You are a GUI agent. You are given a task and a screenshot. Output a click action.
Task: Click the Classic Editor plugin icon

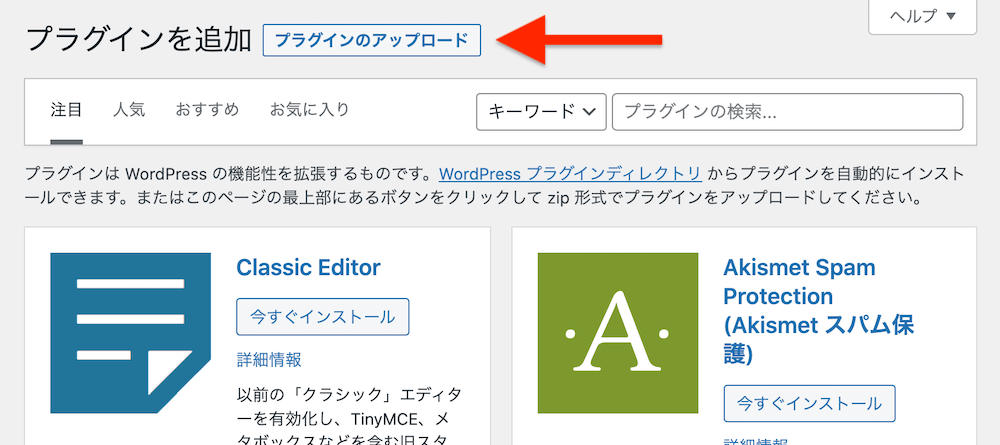tap(131, 333)
